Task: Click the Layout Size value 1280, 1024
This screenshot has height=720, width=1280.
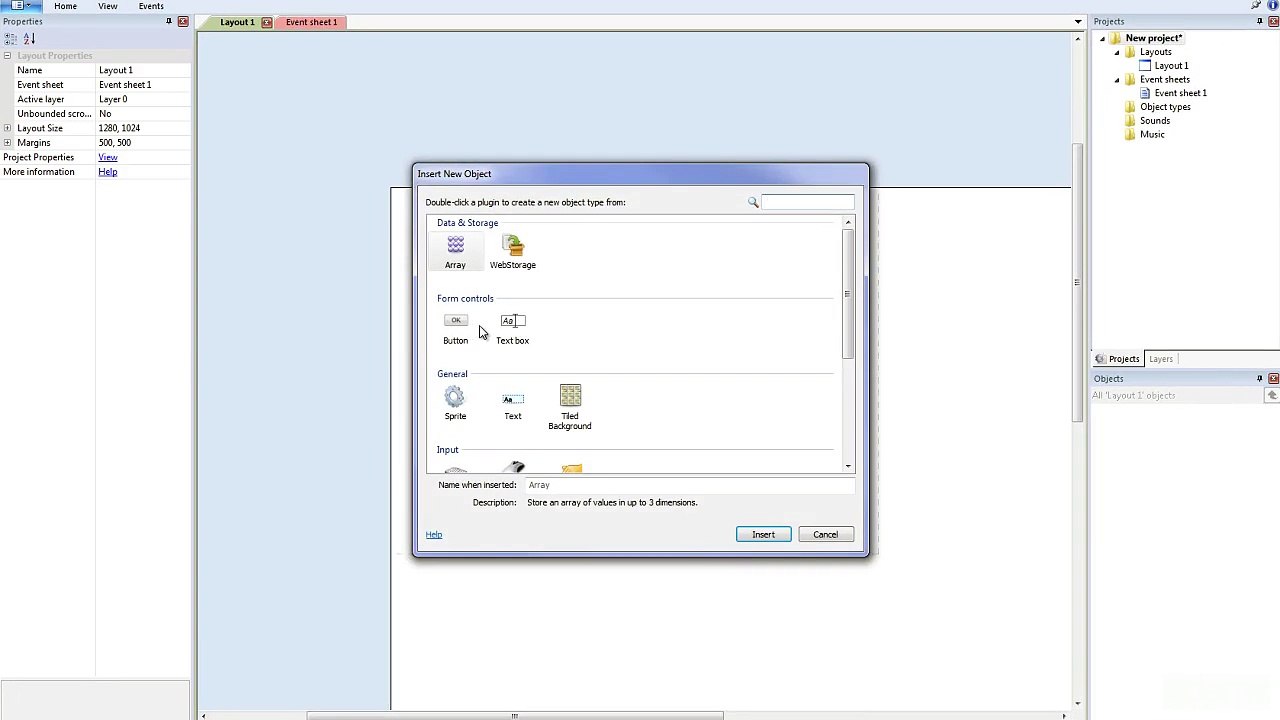Action: point(142,128)
